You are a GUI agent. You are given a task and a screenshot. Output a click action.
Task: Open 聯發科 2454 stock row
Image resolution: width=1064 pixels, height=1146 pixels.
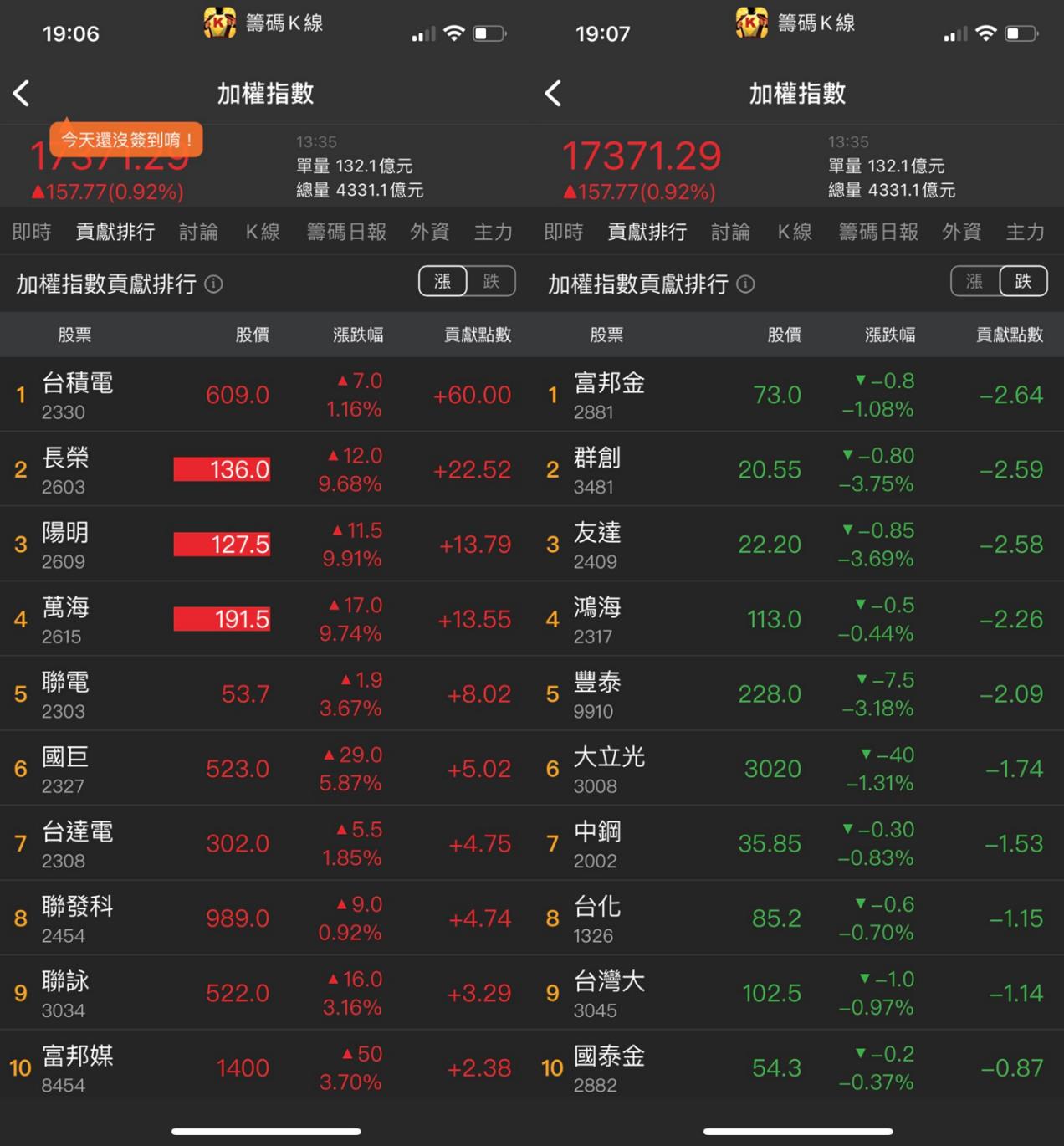pos(266,918)
